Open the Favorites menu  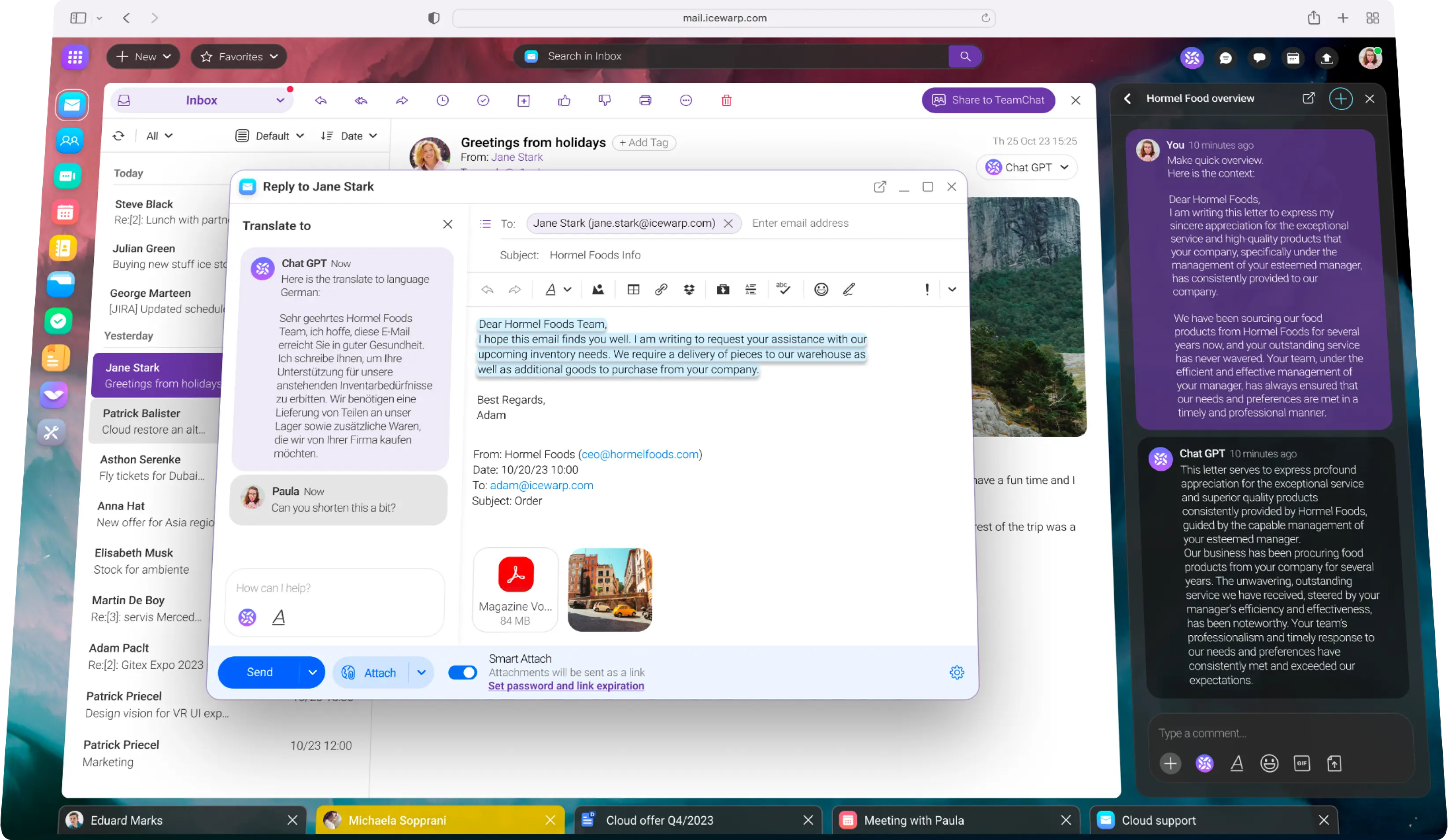(239, 57)
